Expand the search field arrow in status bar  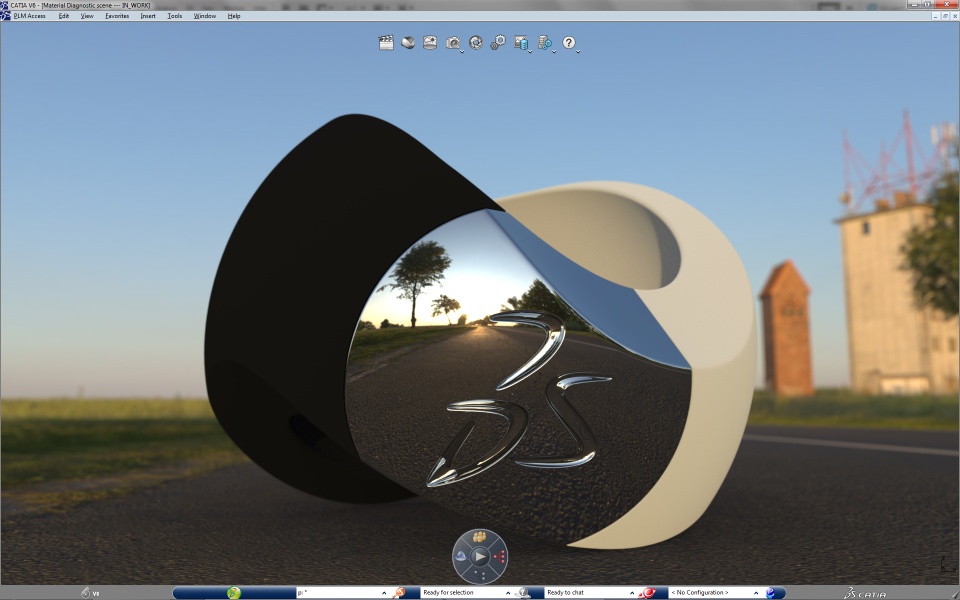384,593
